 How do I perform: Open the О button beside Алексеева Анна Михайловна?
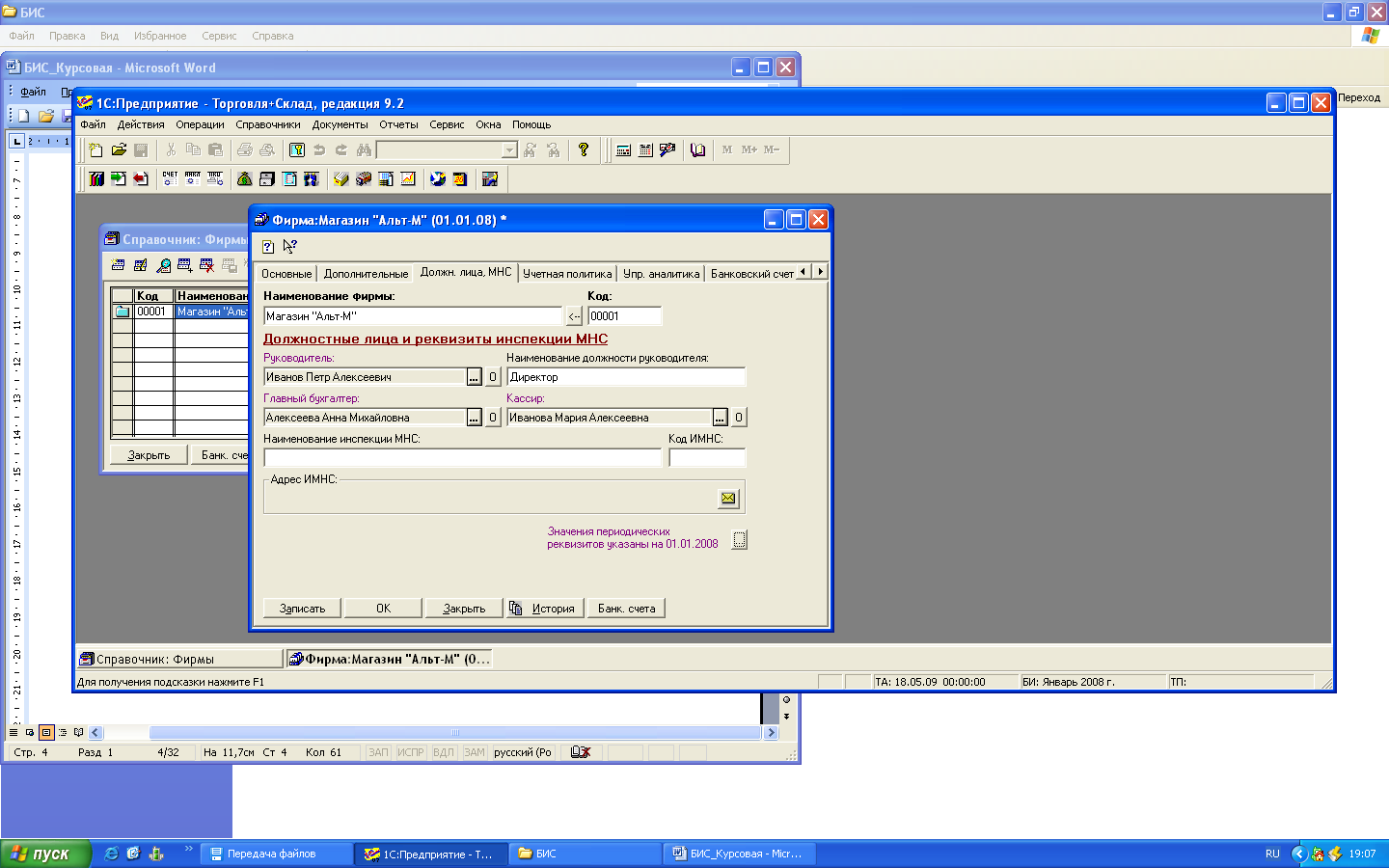point(493,418)
